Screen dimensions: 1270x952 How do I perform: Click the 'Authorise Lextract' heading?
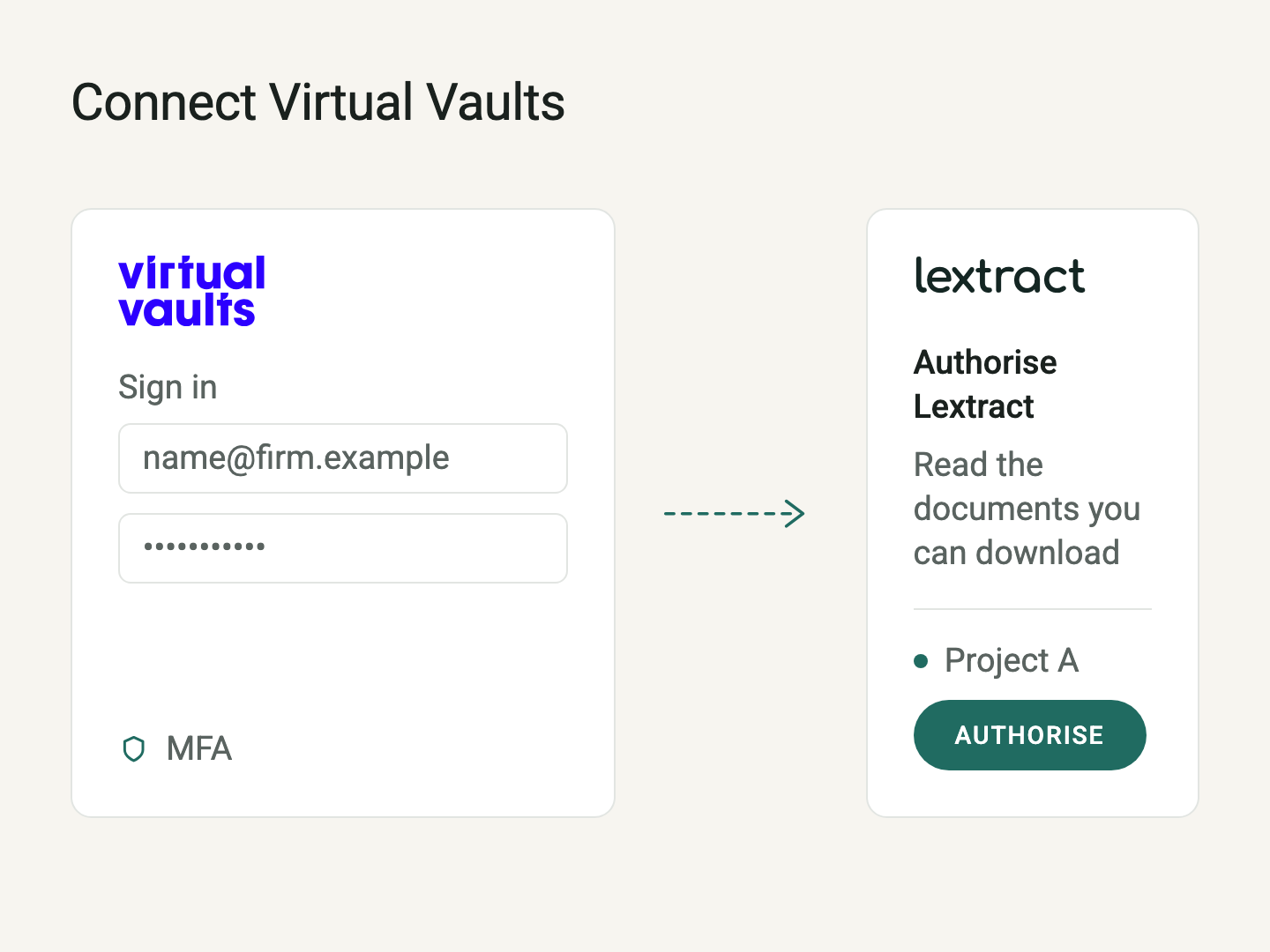(985, 384)
